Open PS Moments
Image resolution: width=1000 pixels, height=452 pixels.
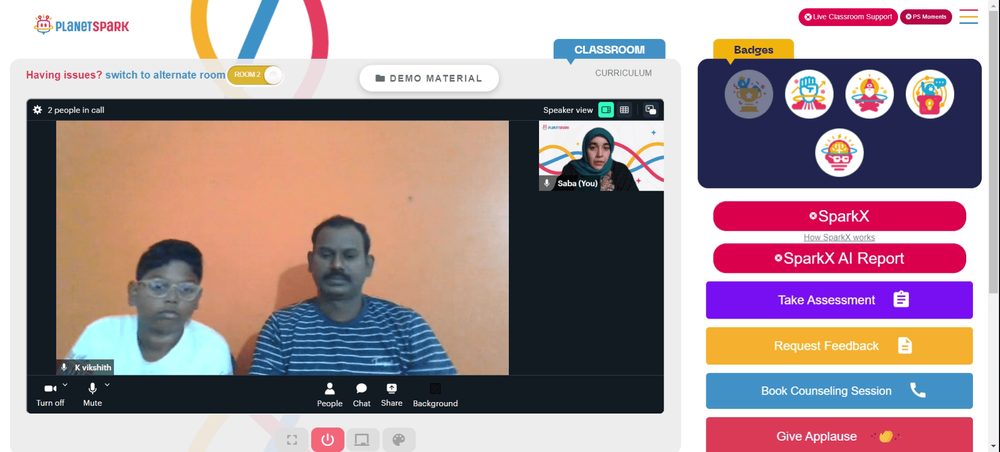pos(926,17)
